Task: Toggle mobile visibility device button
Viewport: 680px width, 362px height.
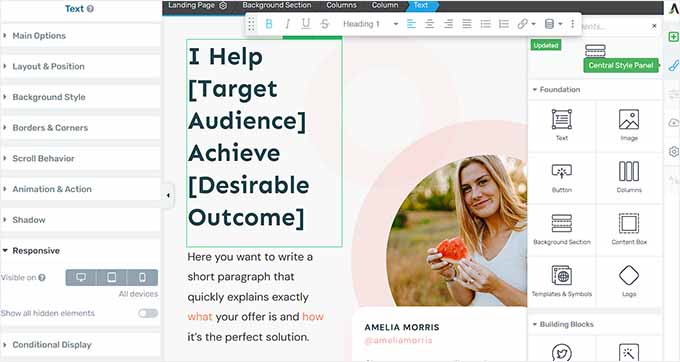Action: (142, 277)
